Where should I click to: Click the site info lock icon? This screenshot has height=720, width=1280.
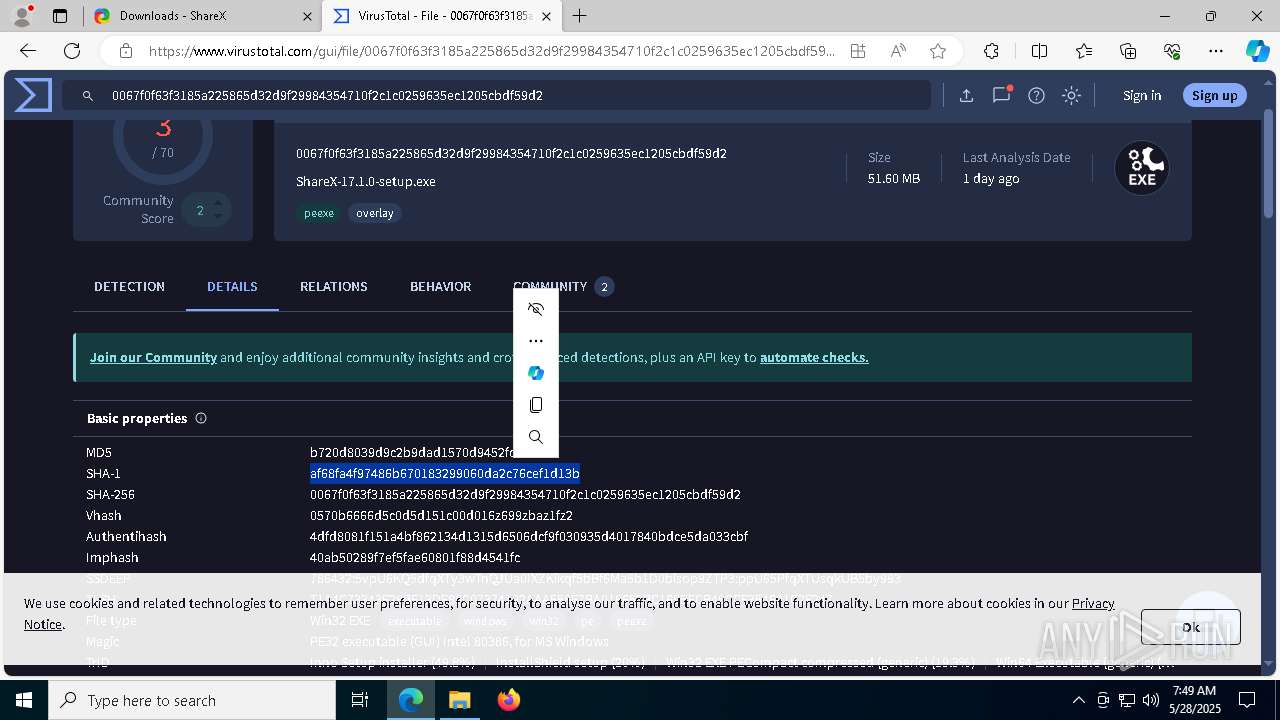pyautogui.click(x=126, y=51)
